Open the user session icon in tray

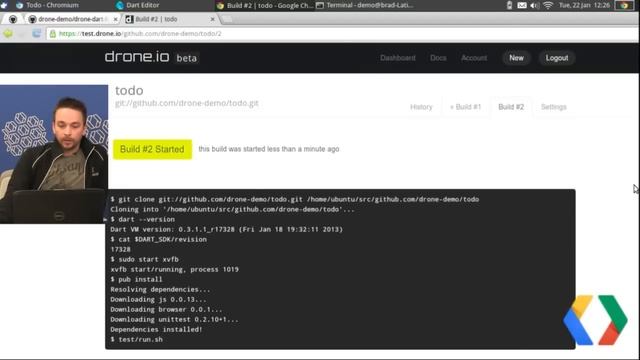624,5
